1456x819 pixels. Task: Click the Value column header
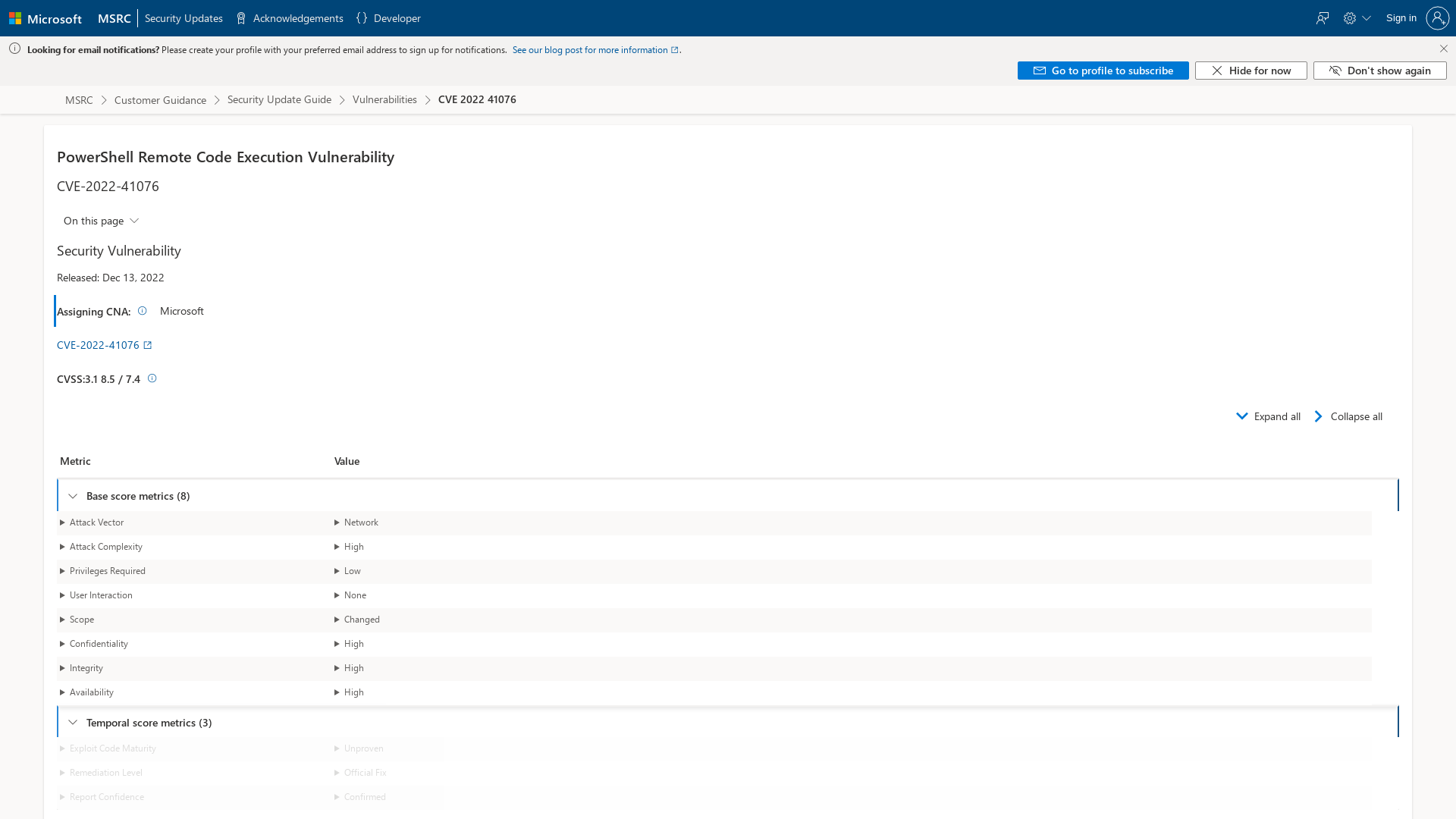coord(347,461)
